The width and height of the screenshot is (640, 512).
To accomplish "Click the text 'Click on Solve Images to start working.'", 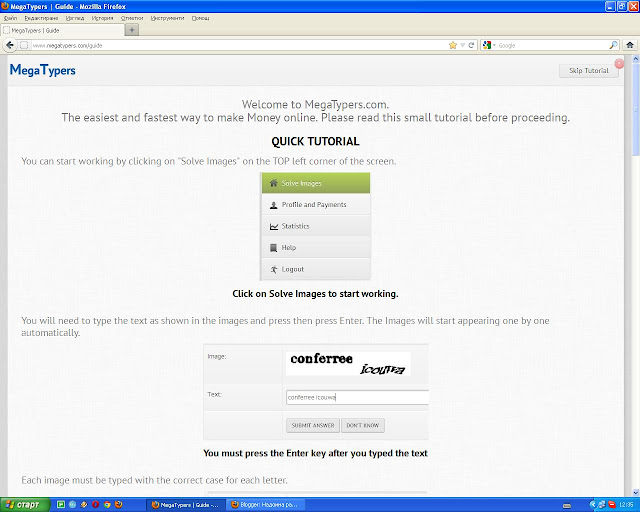I will 316,294.
